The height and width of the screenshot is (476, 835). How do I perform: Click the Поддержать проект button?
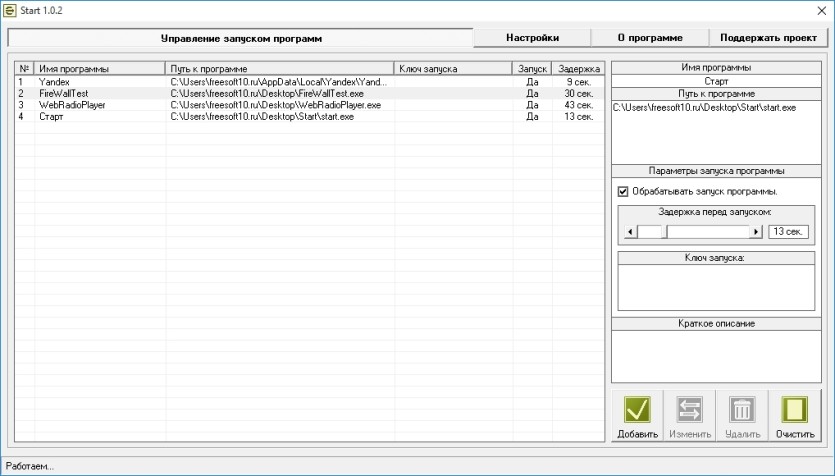pyautogui.click(x=768, y=38)
